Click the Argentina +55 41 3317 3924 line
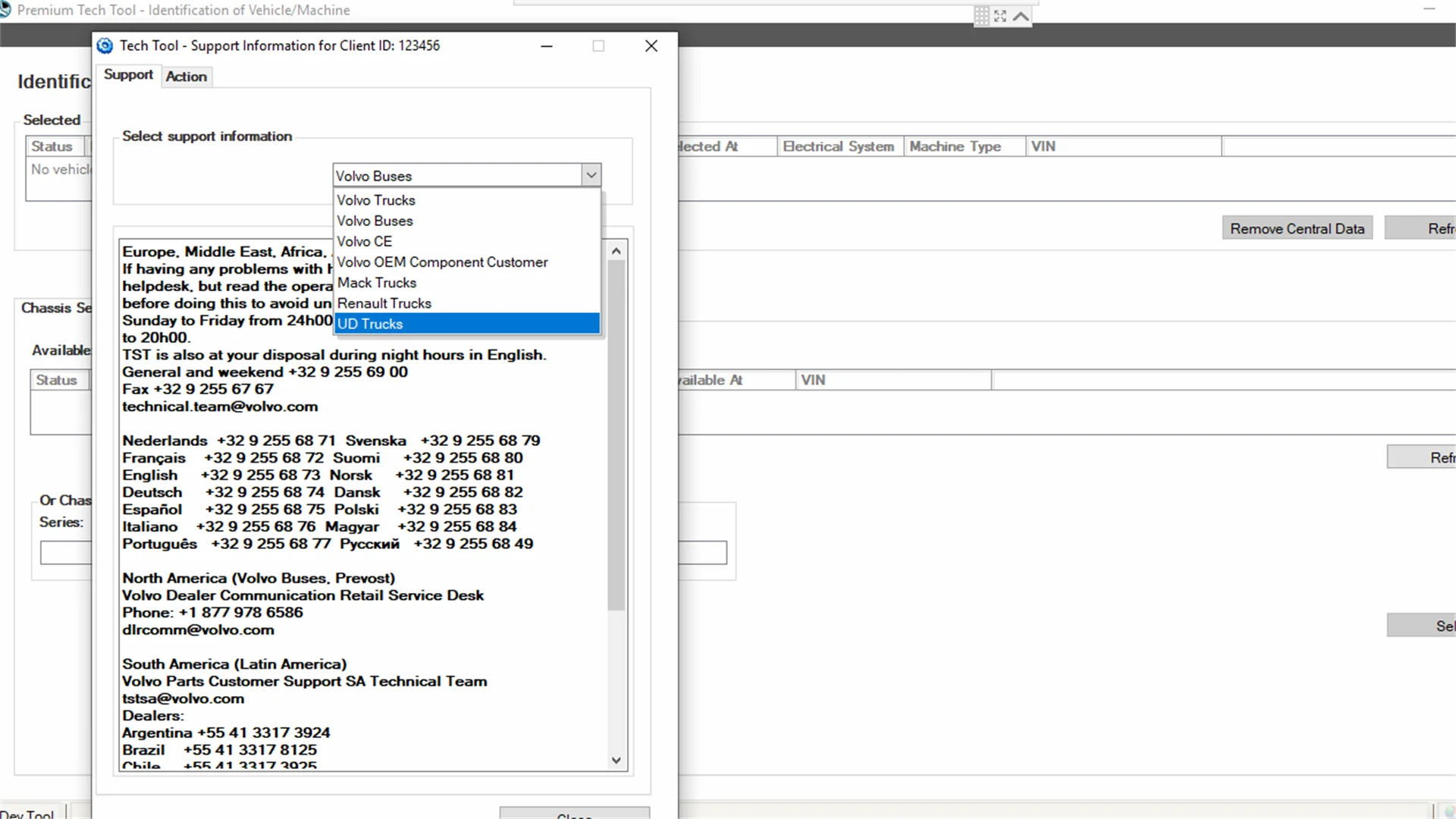The image size is (1456, 819). tap(226, 733)
